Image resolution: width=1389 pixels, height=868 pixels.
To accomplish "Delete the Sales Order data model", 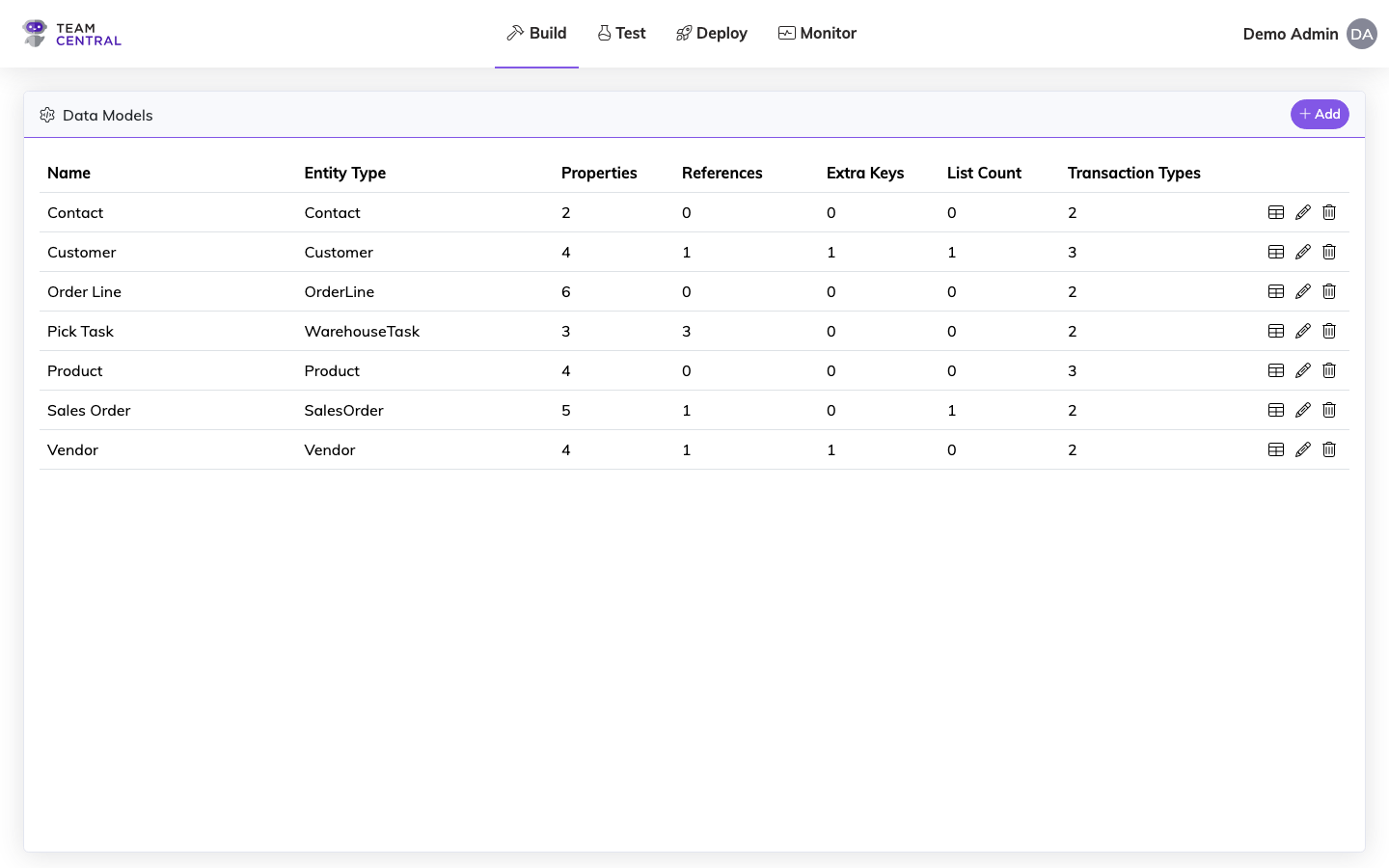I will coord(1329,410).
